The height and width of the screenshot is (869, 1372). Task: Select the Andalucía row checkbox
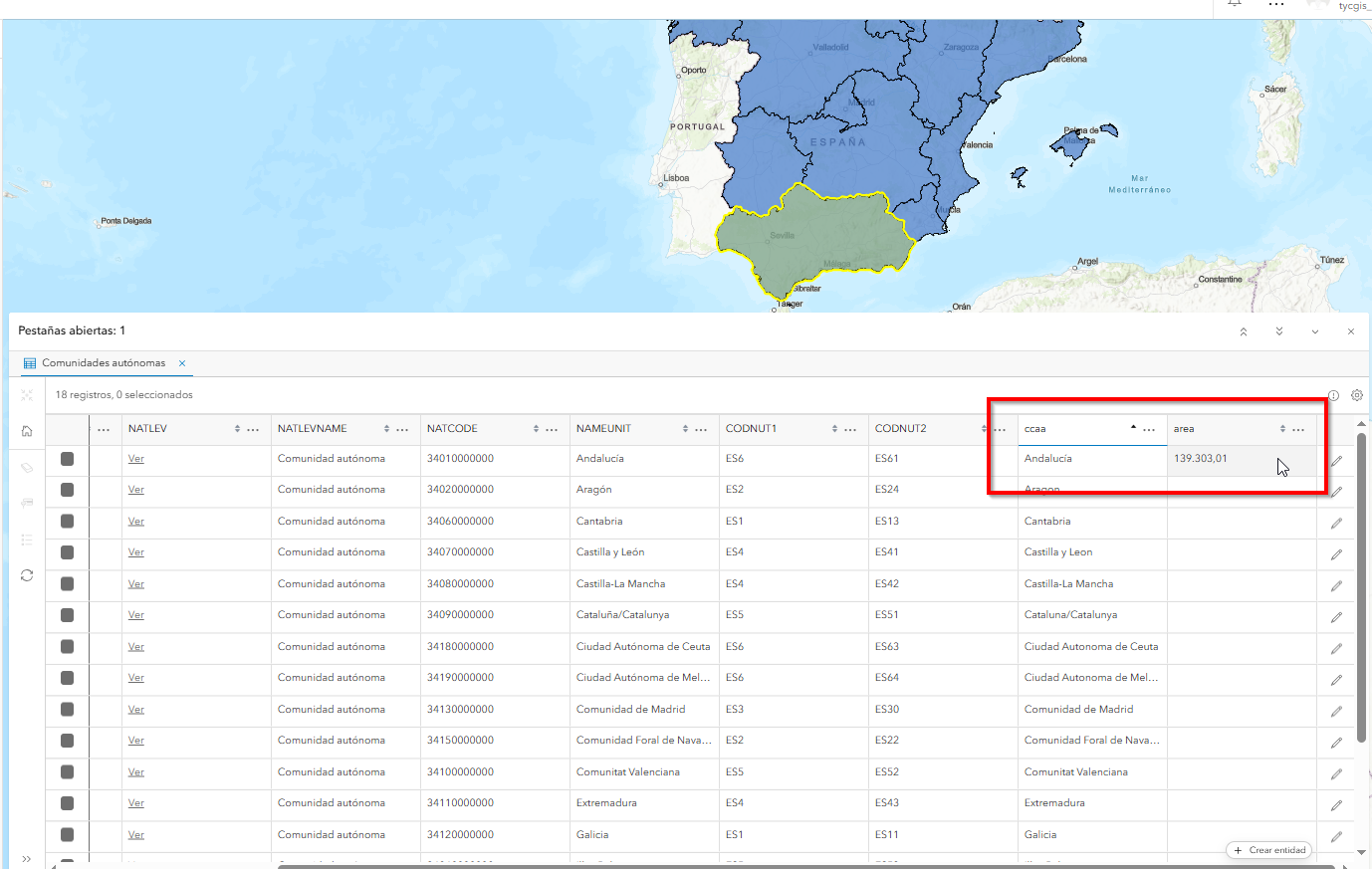(68, 459)
